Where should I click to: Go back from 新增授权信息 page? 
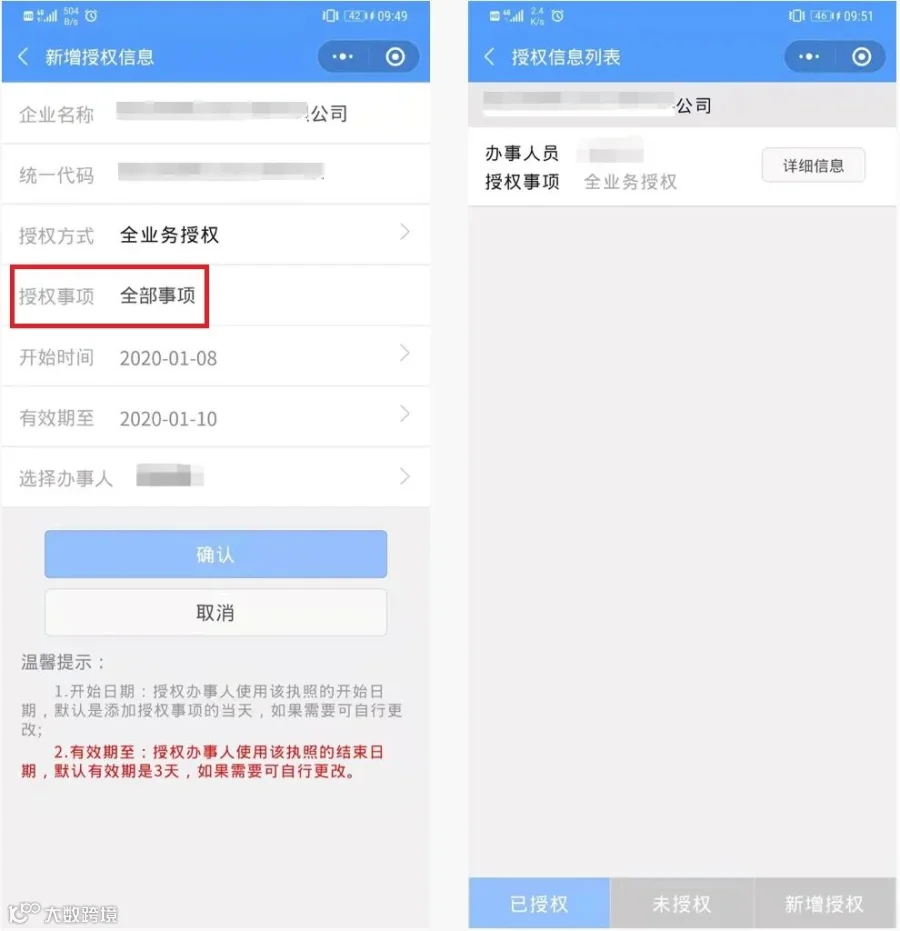[x=23, y=57]
